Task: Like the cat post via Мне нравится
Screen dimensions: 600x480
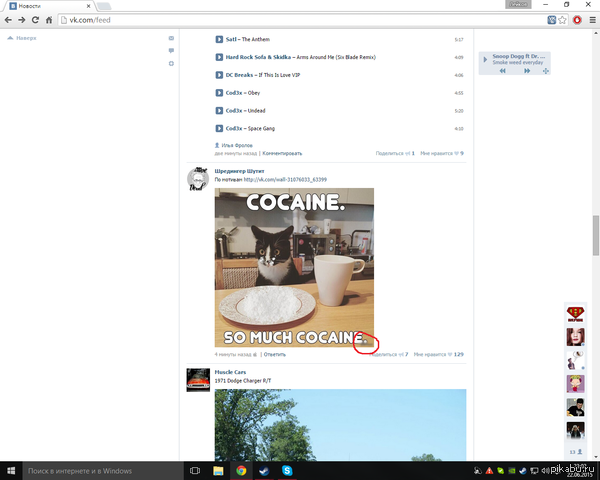Action: point(435,354)
